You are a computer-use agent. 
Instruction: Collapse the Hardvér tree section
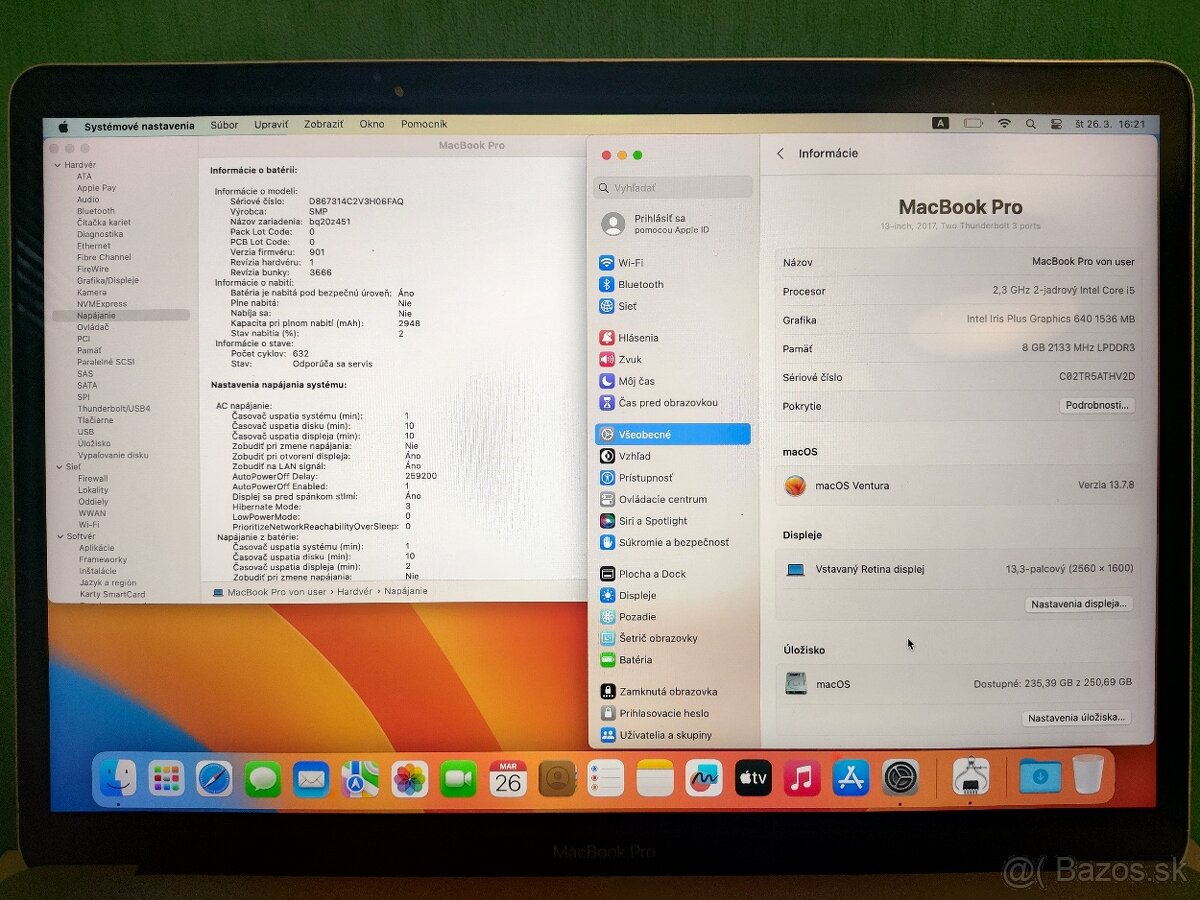click(x=60, y=164)
